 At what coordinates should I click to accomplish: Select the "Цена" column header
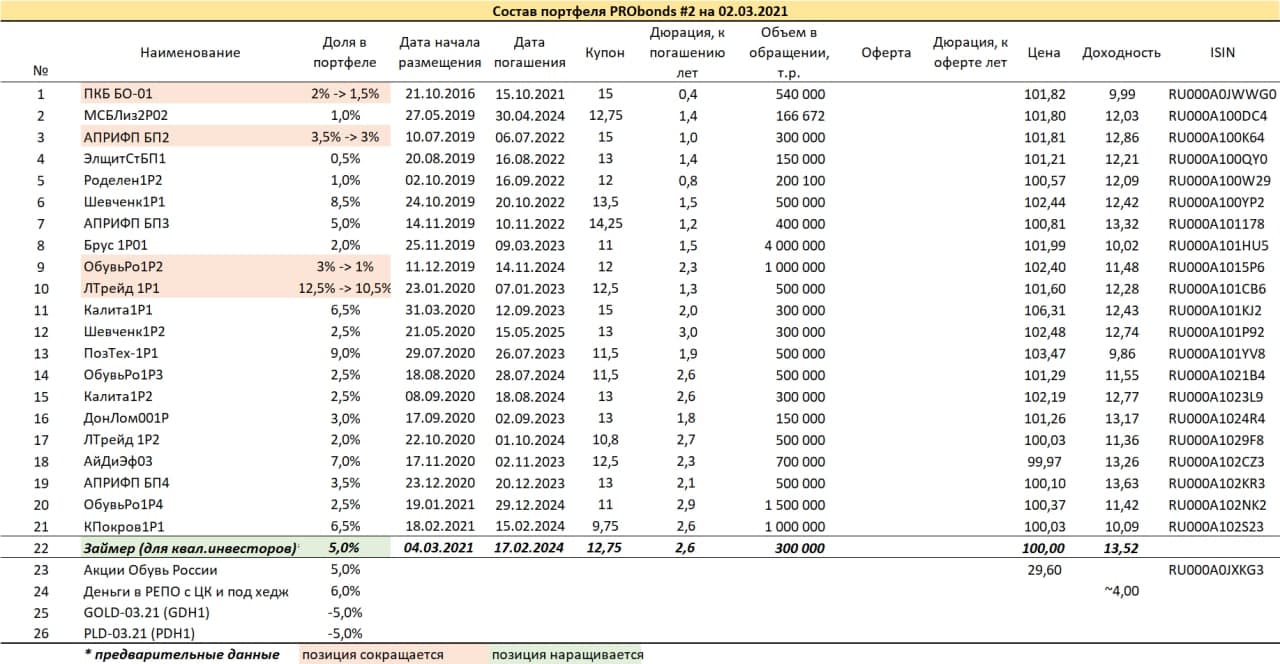[1044, 52]
